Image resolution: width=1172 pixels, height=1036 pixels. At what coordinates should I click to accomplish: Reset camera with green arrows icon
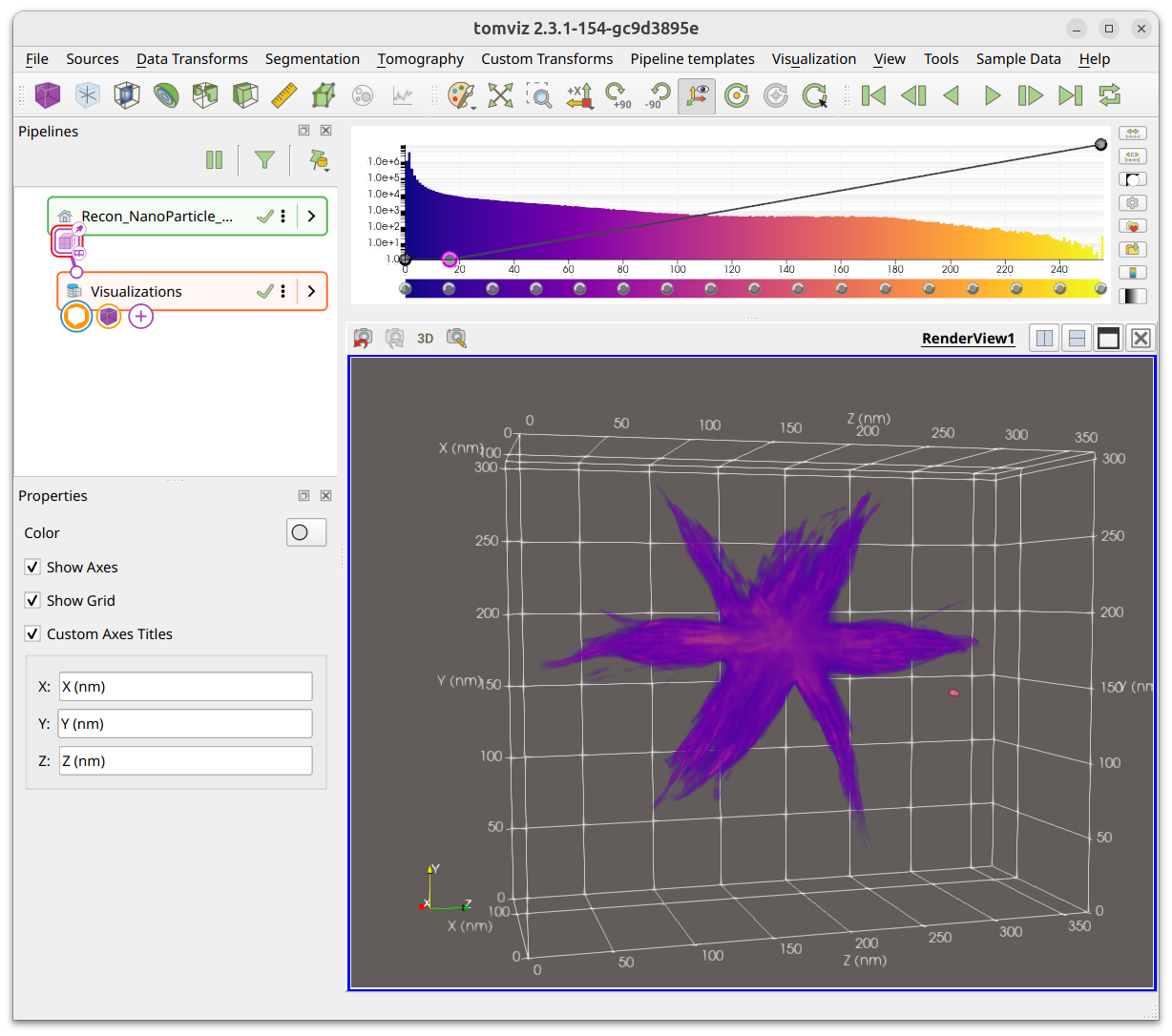(501, 94)
